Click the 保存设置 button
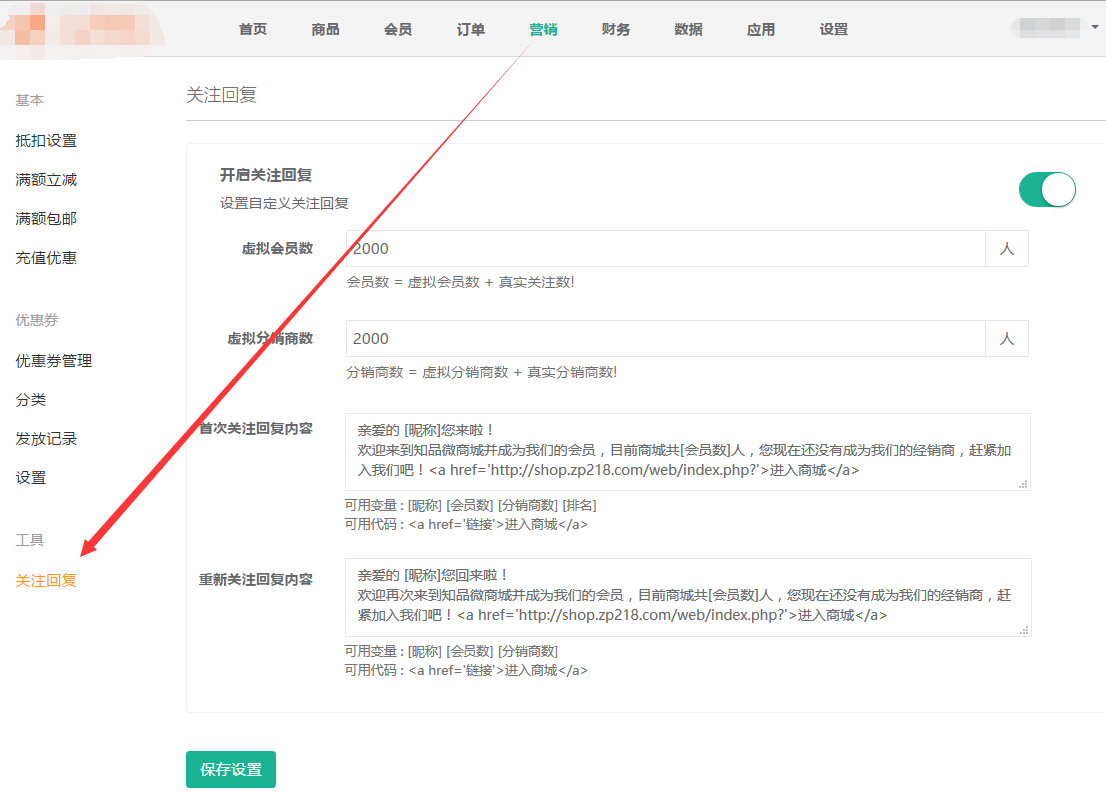 [231, 769]
